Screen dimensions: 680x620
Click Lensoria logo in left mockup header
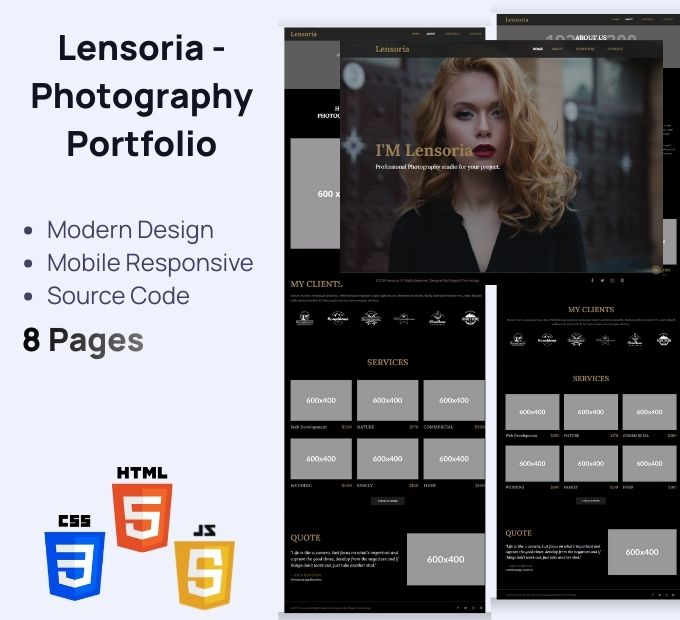[304, 34]
